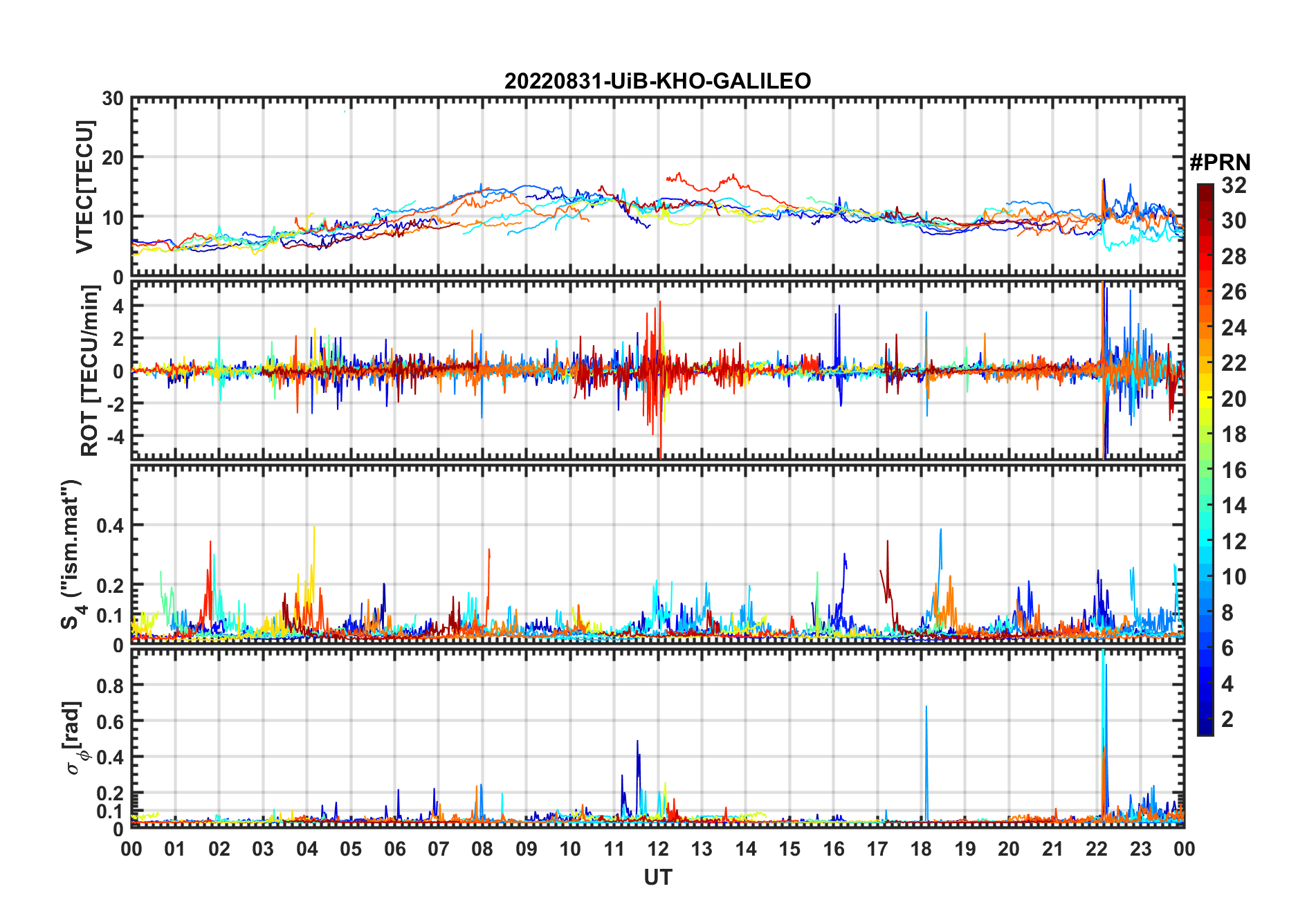Click x-axis tick label 08
Viewport: 1316px width, 920px height.
pyautogui.click(x=482, y=849)
